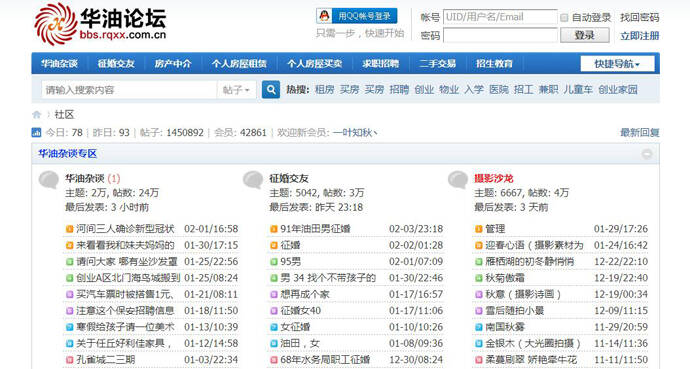Viewport: 690px width, 369px height.
Task: Focus the 帐号 username input field
Action: click(500, 17)
